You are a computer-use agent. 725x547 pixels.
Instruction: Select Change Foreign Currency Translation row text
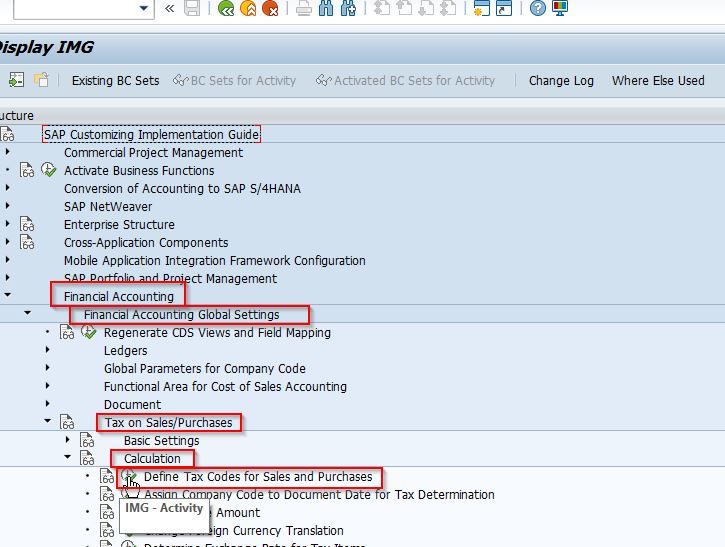tap(244, 530)
